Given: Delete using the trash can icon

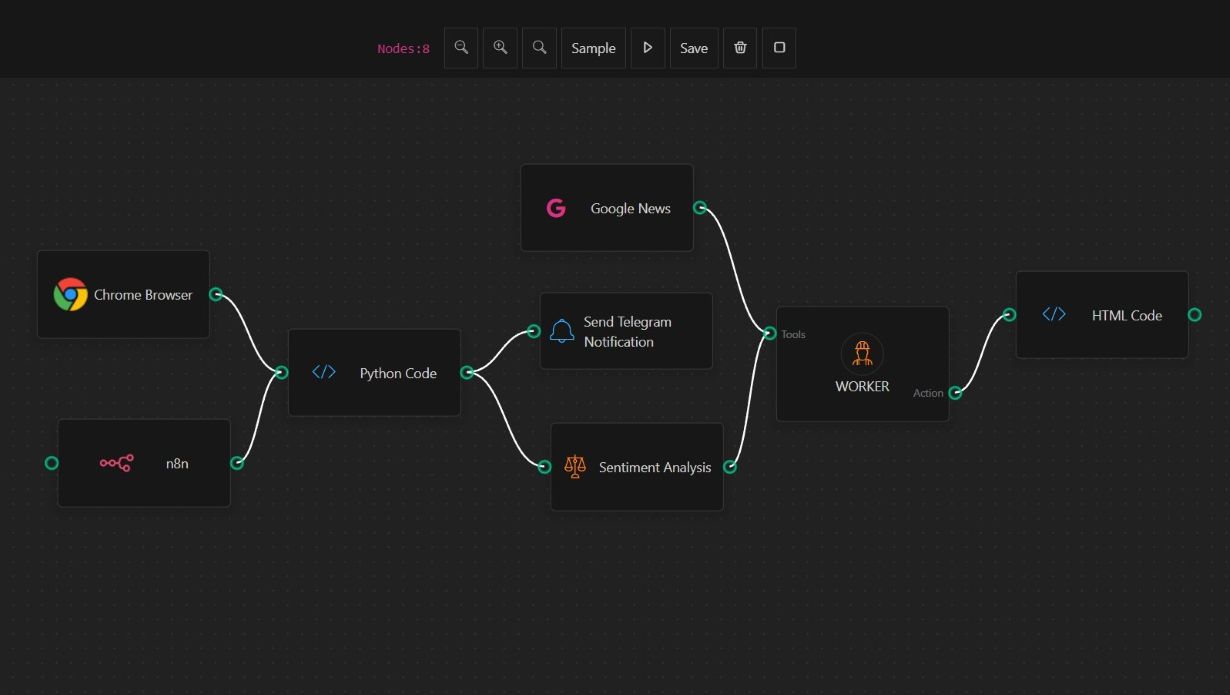Looking at the screenshot, I should pyautogui.click(x=740, y=48).
